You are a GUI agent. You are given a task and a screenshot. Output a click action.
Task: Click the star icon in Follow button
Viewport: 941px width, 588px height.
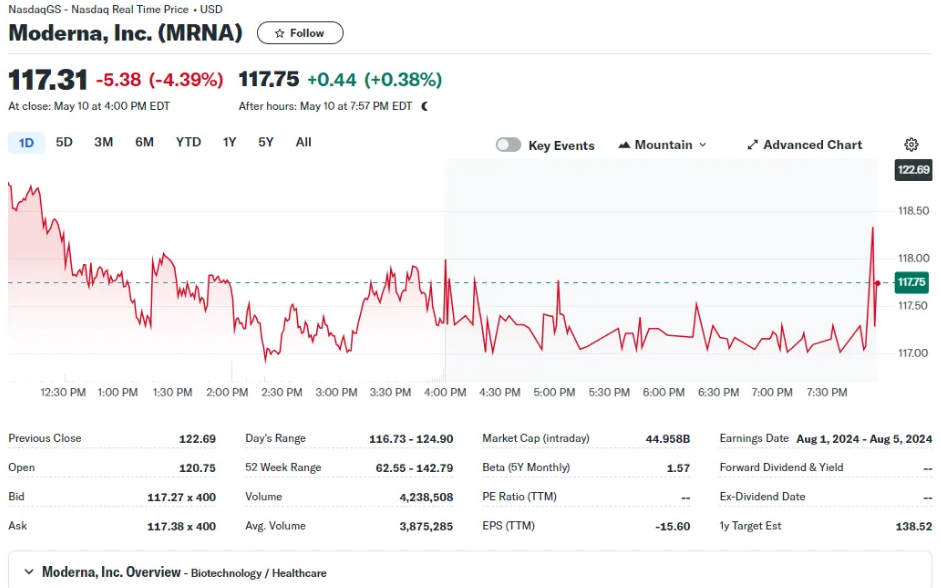[280, 33]
